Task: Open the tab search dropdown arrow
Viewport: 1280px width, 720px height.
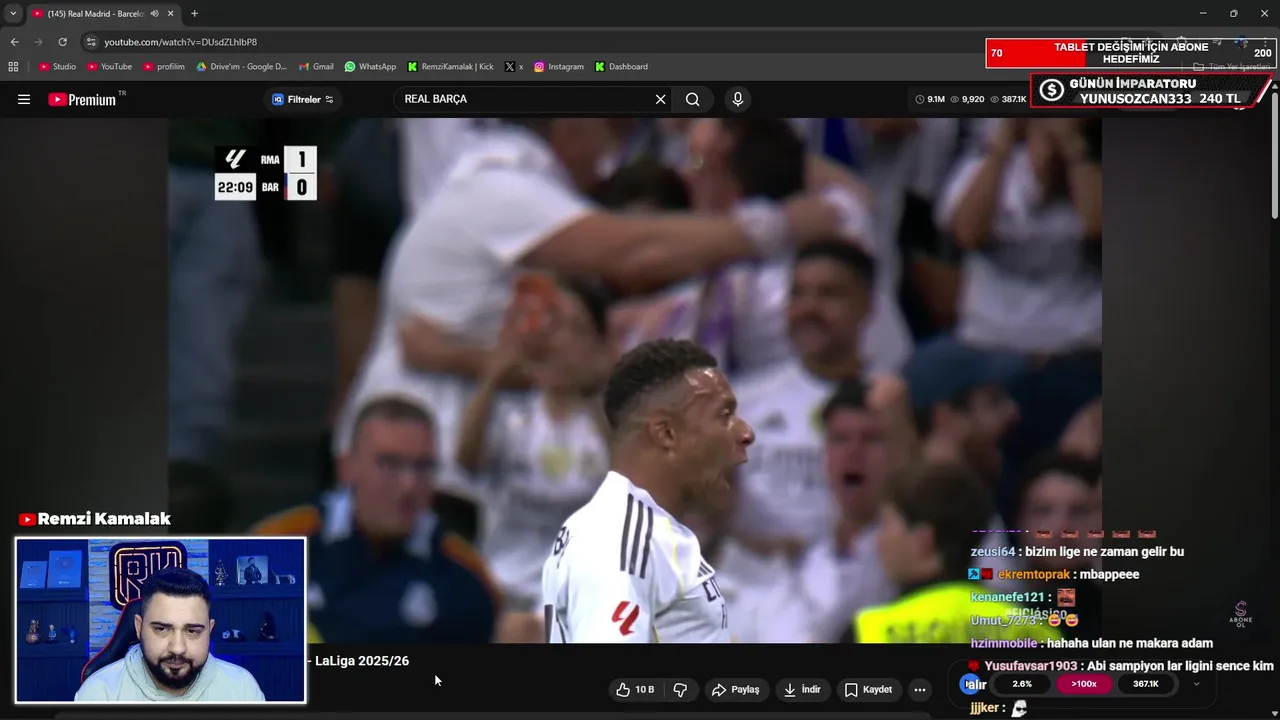Action: 13,14
